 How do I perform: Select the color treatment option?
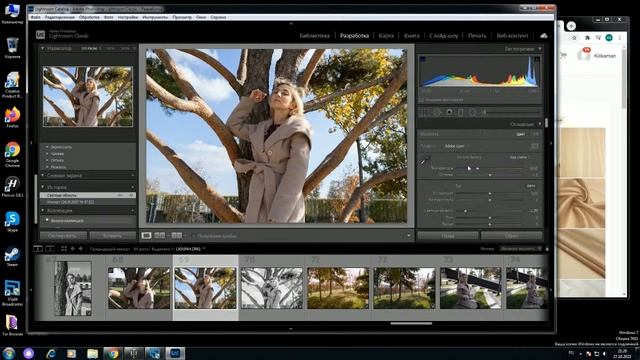point(520,134)
